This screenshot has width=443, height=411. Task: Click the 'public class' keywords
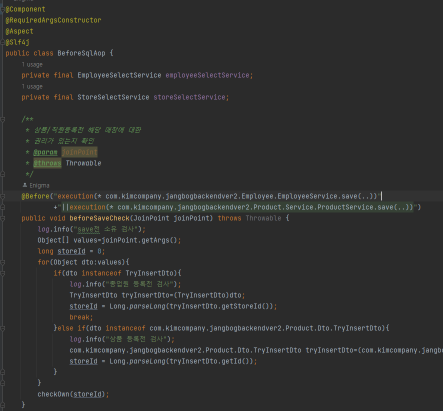[x=29, y=53]
